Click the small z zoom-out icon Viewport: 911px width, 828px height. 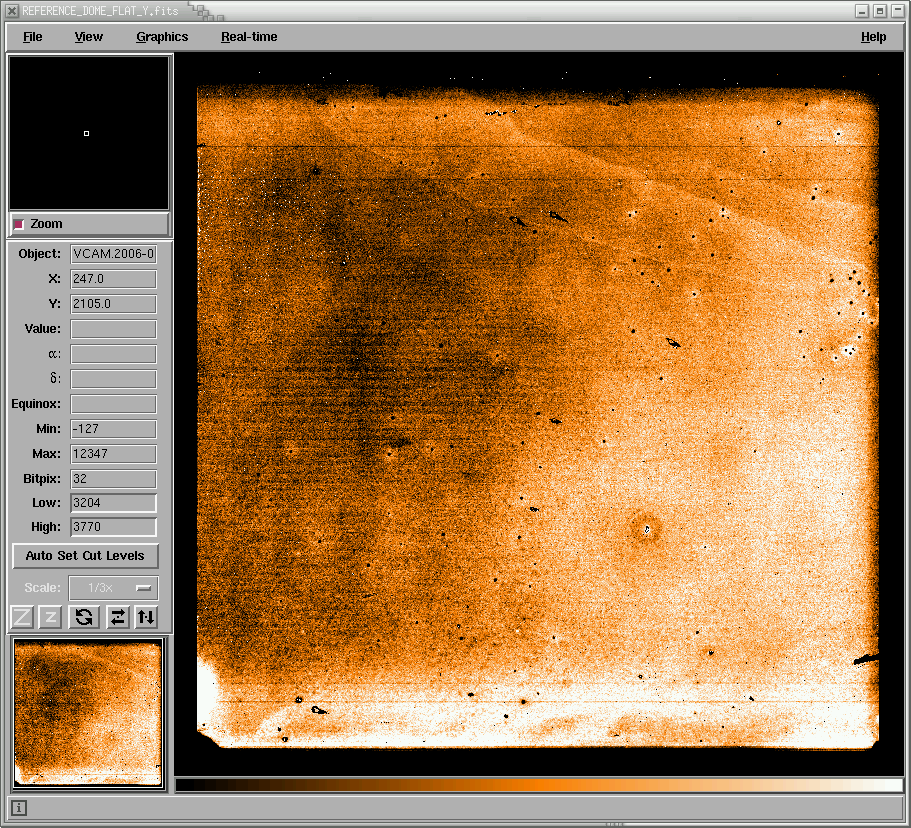(51, 617)
